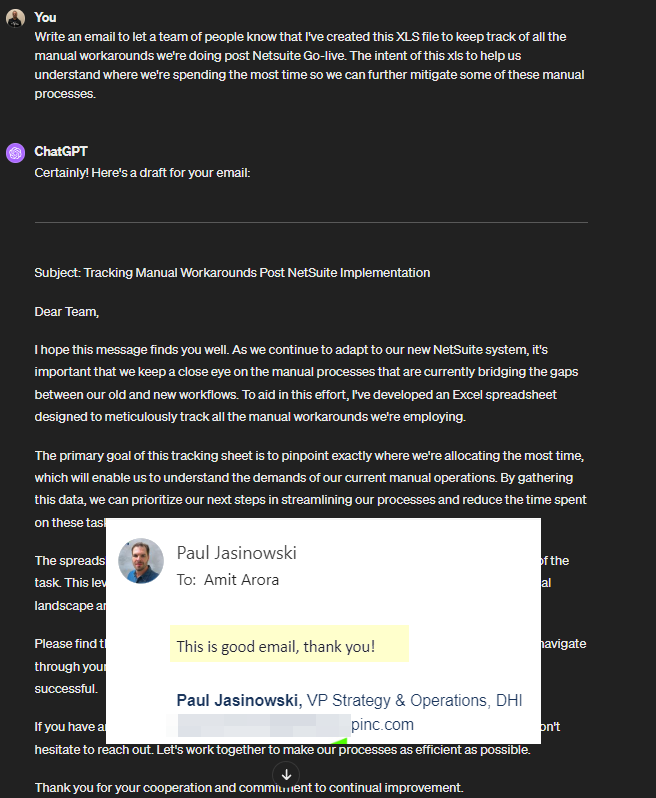
Task: Click the highlighted 'This is good email' text
Action: 276,646
